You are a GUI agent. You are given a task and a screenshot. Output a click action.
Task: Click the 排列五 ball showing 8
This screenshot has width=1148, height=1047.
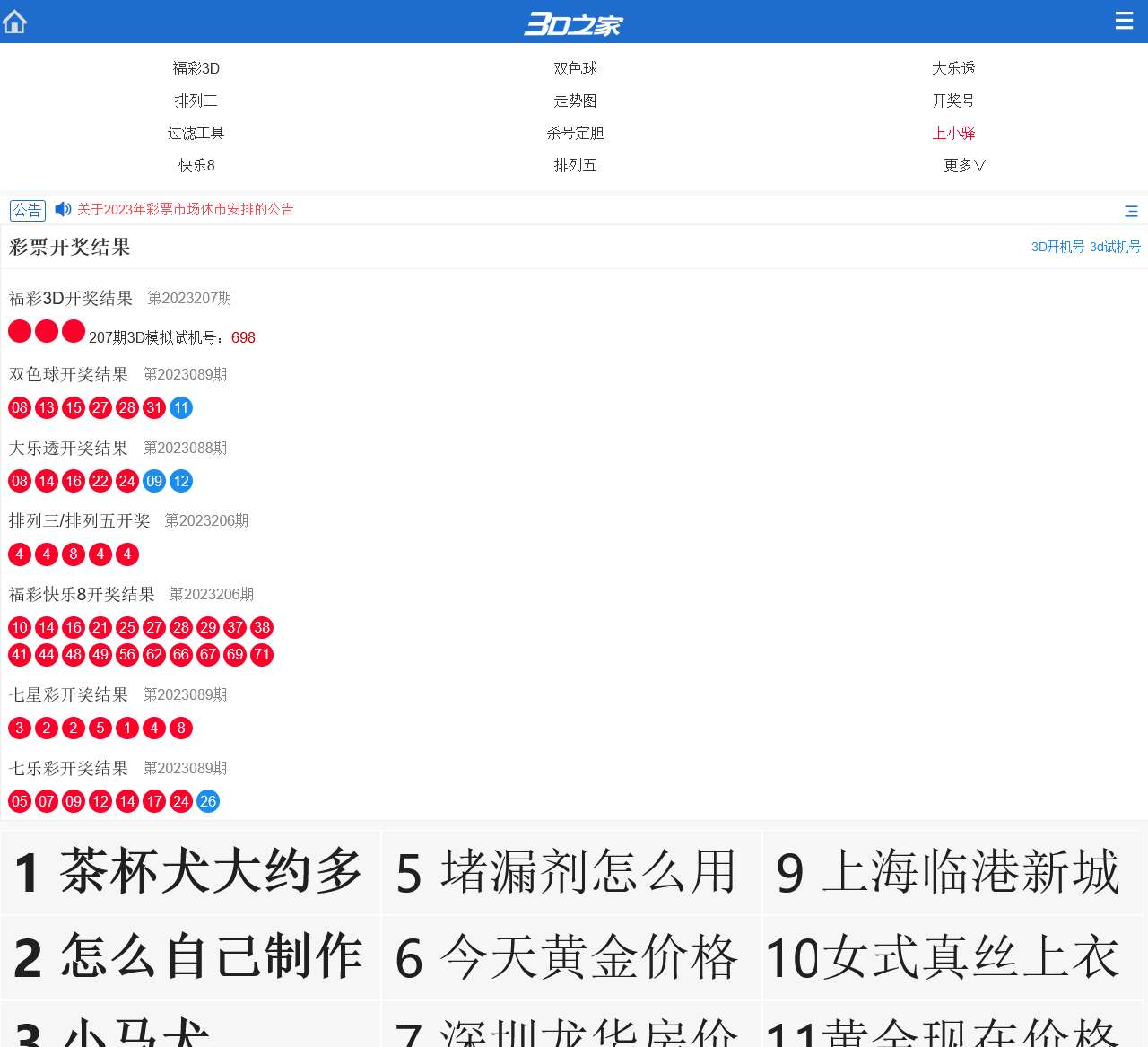click(x=74, y=554)
